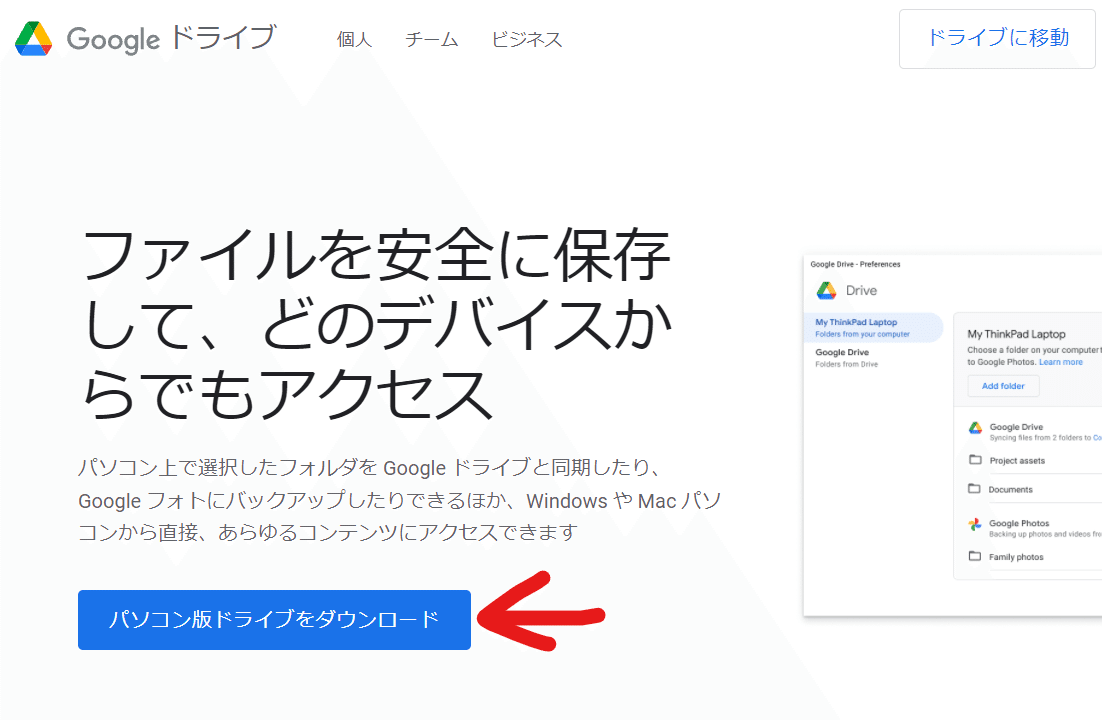Viewport: 1102px width, 720px height.
Task: Click the Documents label
Action: click(1011, 489)
